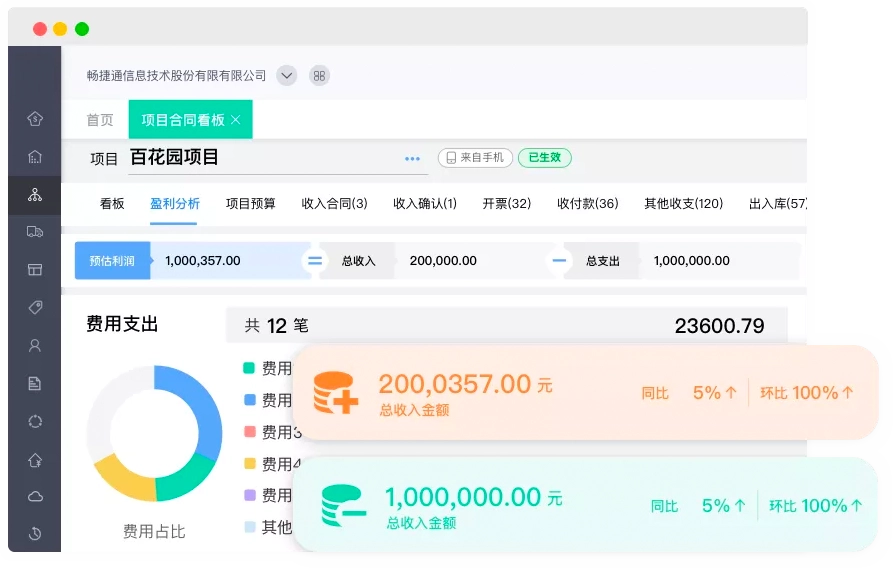Click the equals sign icon in formula bar
Screen dimensions: 893x568
coord(315,261)
